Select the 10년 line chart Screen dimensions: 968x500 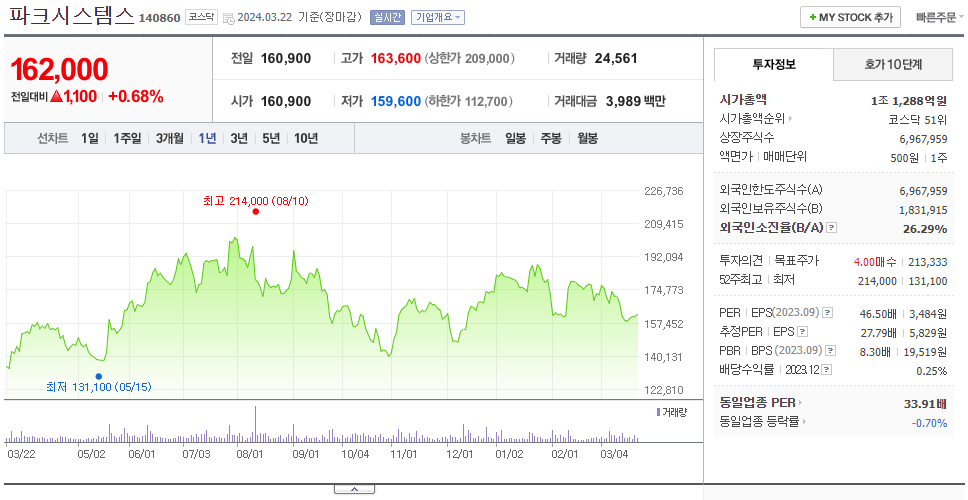[306, 138]
